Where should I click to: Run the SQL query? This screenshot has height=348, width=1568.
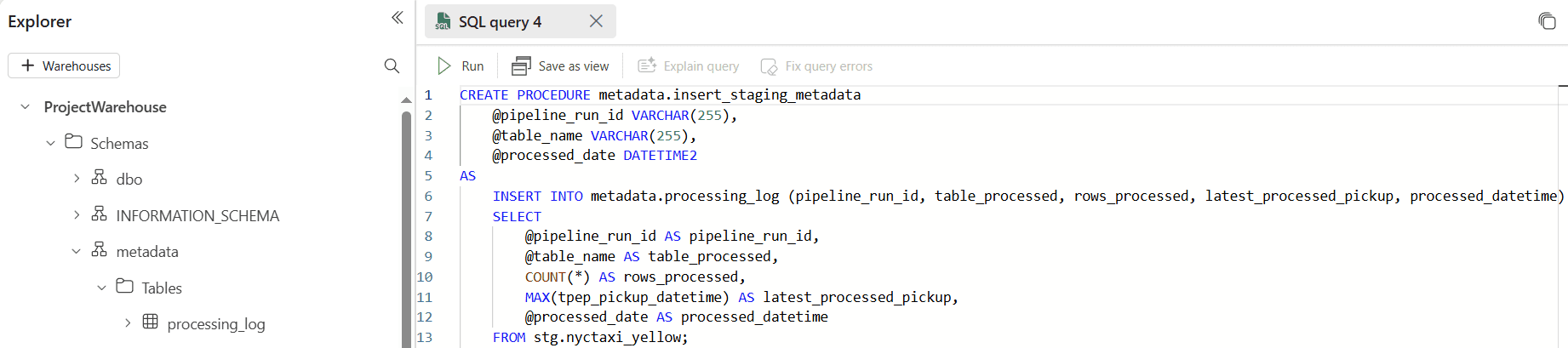click(461, 66)
